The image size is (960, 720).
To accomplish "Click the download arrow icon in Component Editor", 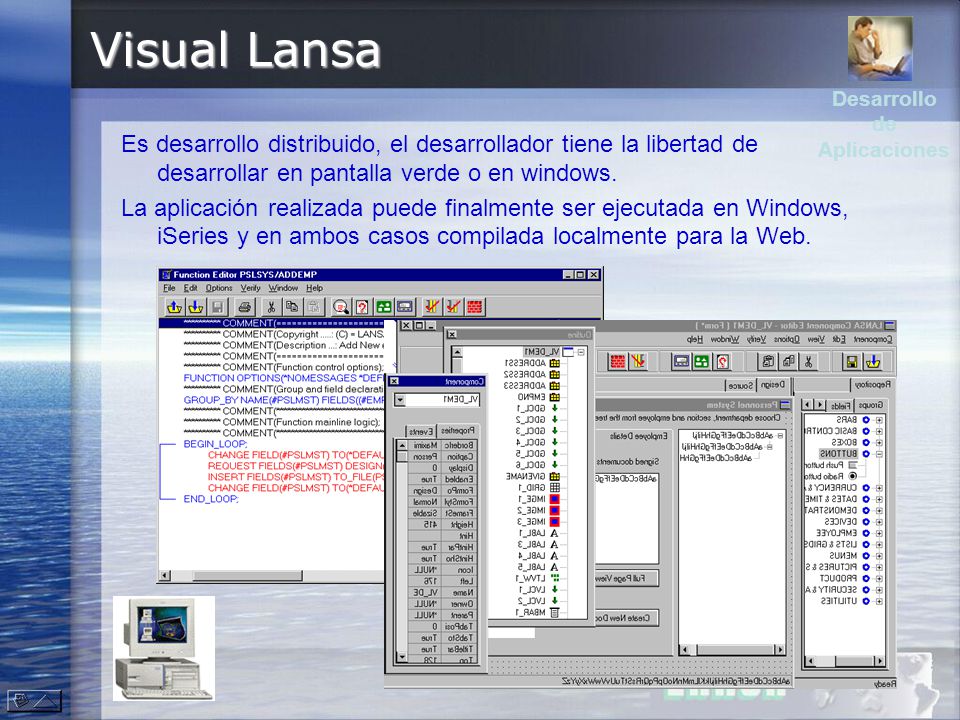I will (873, 362).
